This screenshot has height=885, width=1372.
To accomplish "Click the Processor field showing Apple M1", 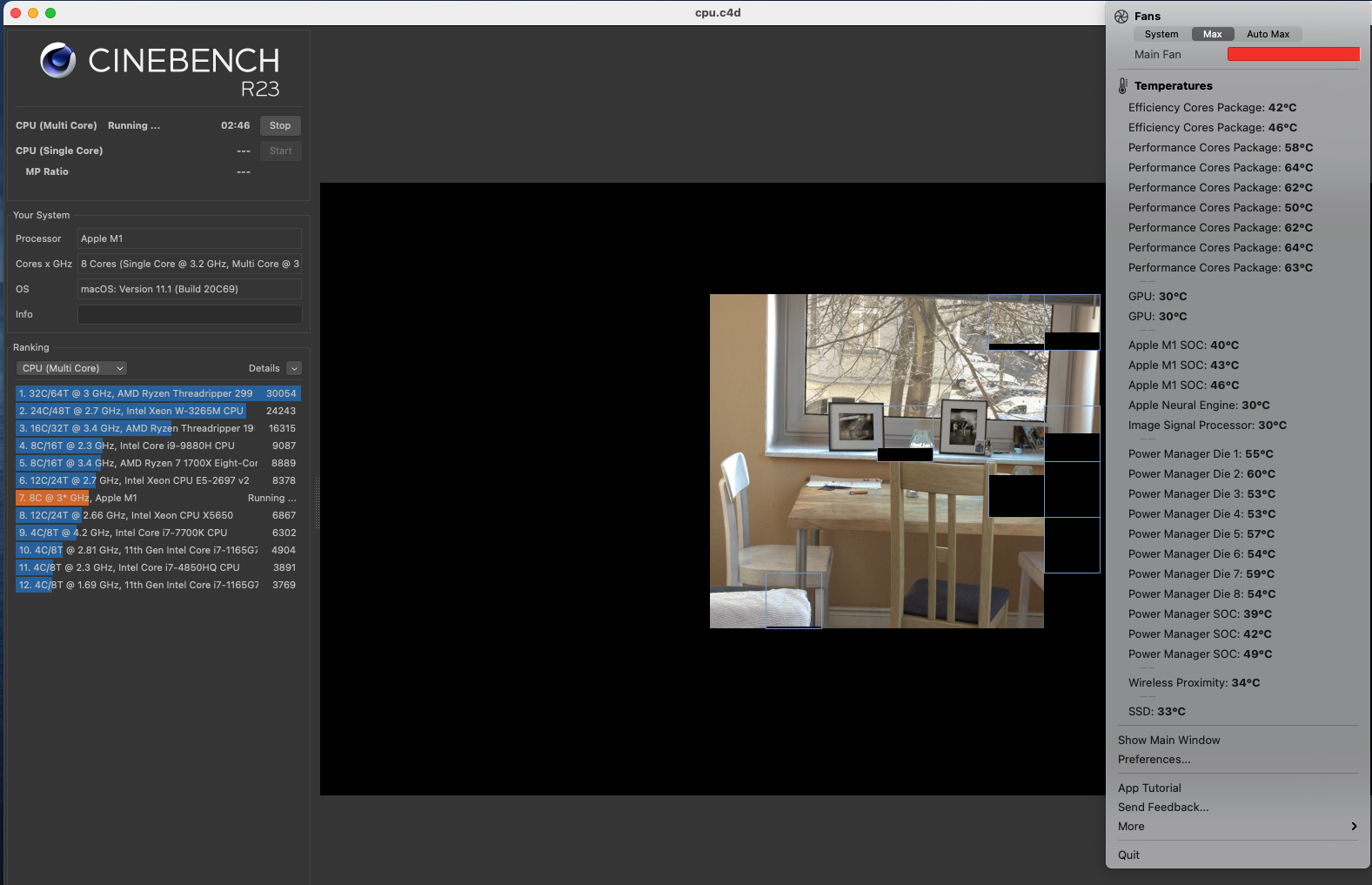I will click(190, 238).
